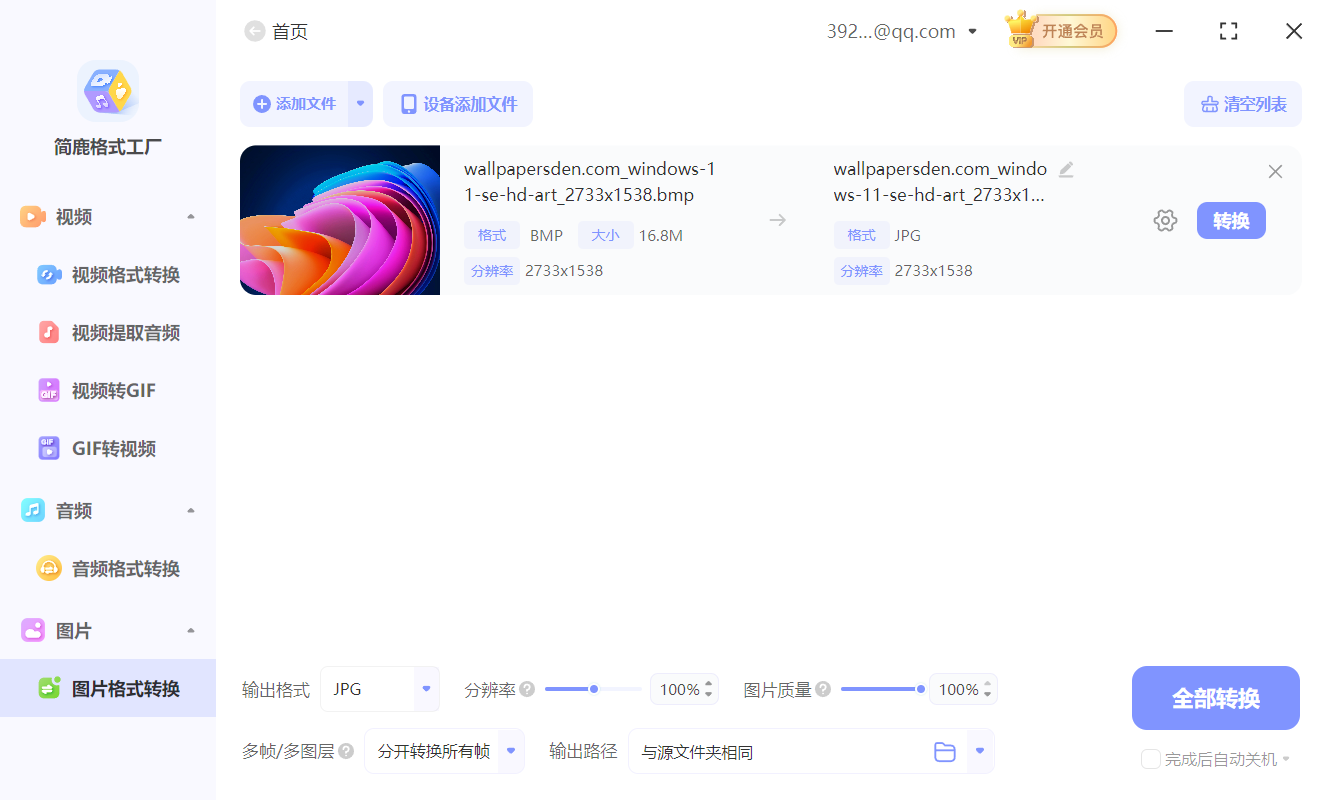Open conversion settings gear for the wallpaper file
This screenshot has width=1326, height=800.
1165,220
